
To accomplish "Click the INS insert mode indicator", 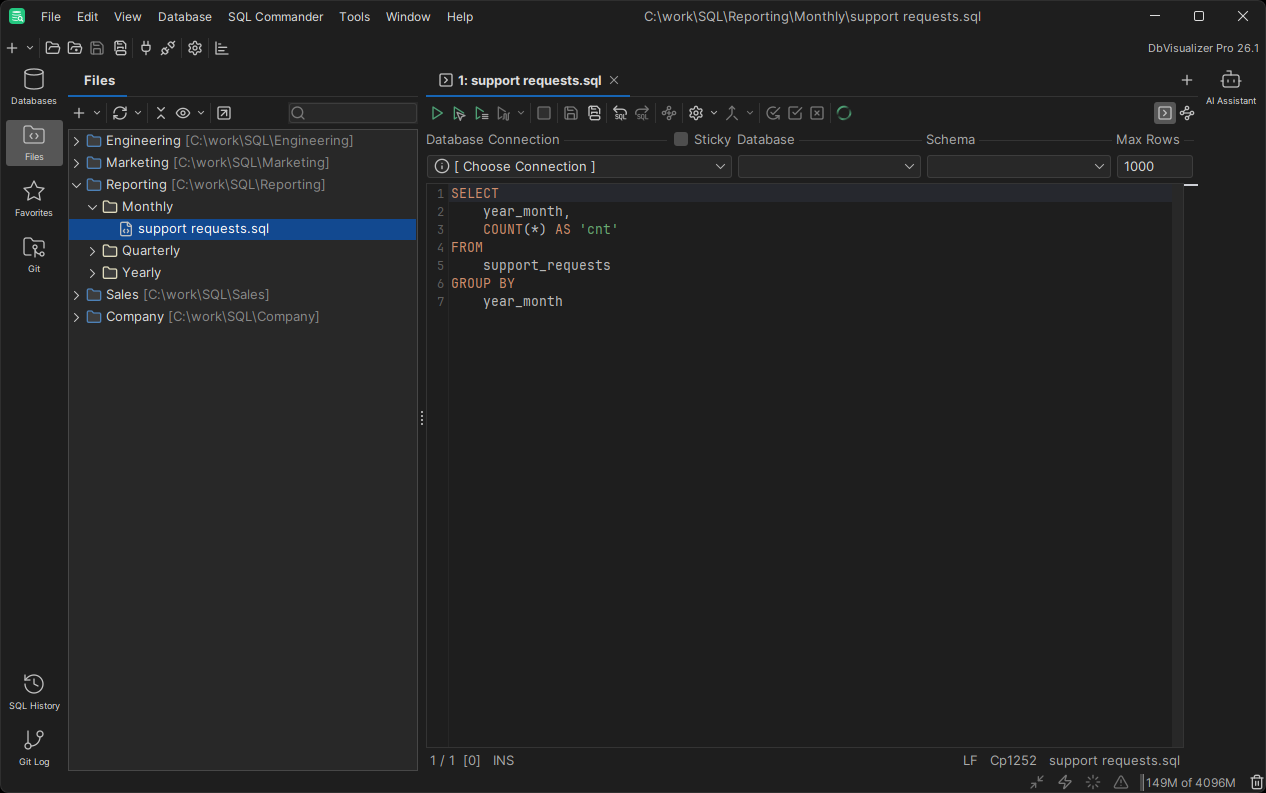I will pos(503,761).
